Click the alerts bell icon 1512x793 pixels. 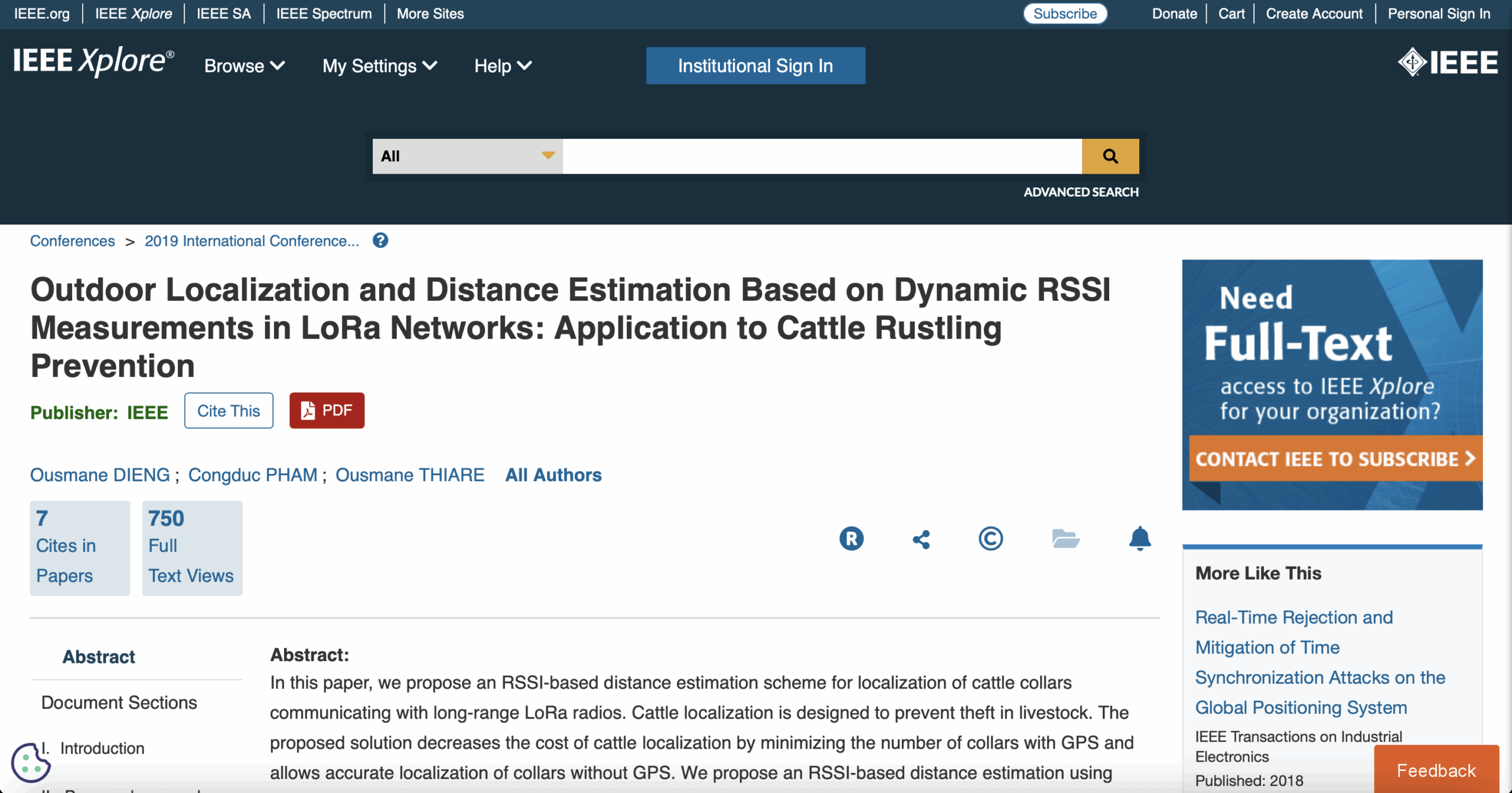click(x=1139, y=538)
